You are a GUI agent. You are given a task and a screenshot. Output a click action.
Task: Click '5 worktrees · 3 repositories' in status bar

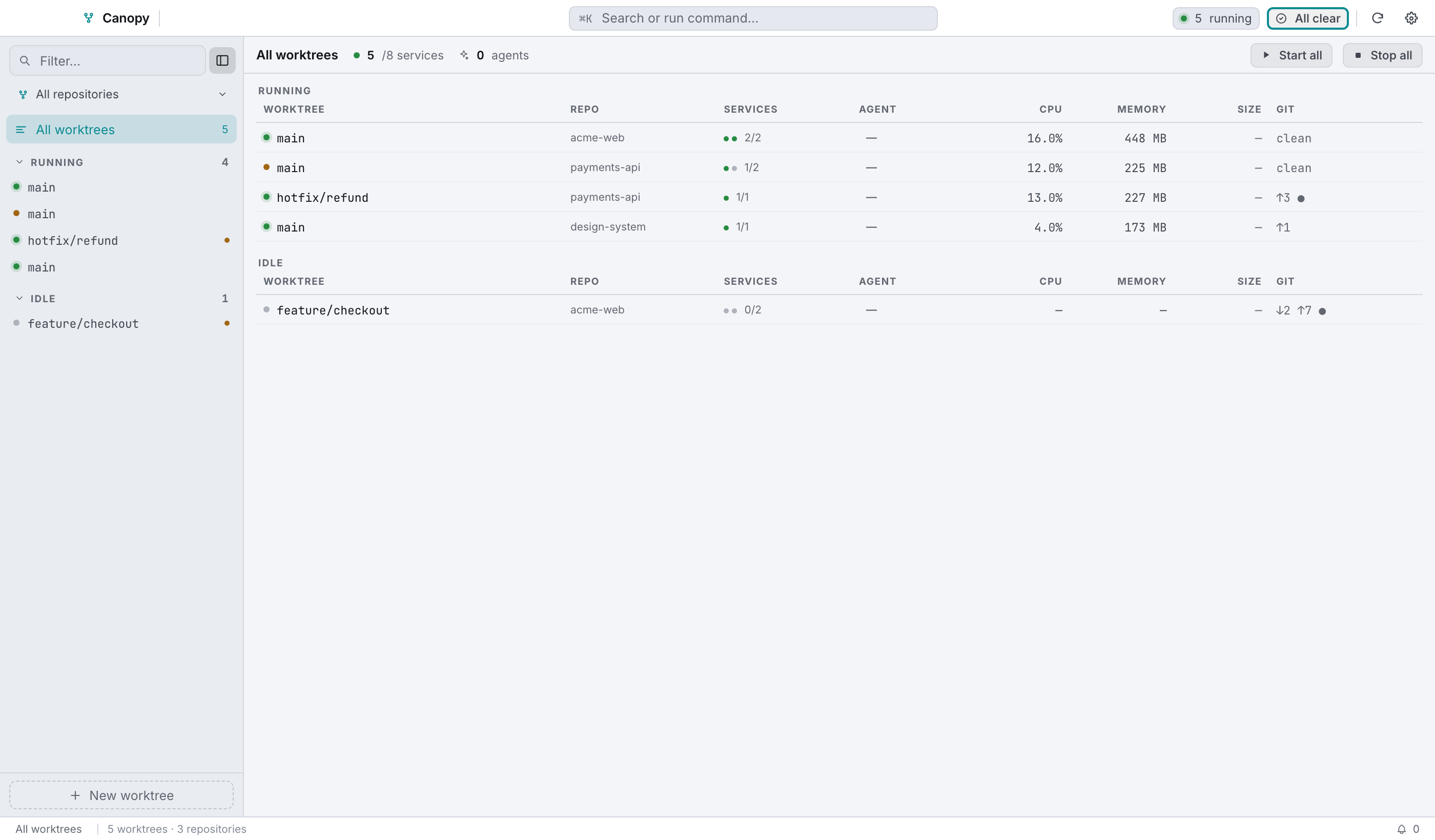[x=177, y=829]
